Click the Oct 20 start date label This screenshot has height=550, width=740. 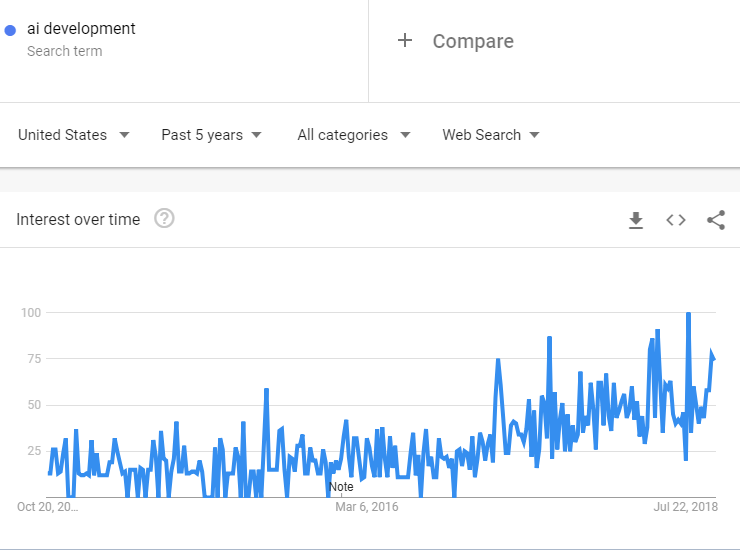48,507
